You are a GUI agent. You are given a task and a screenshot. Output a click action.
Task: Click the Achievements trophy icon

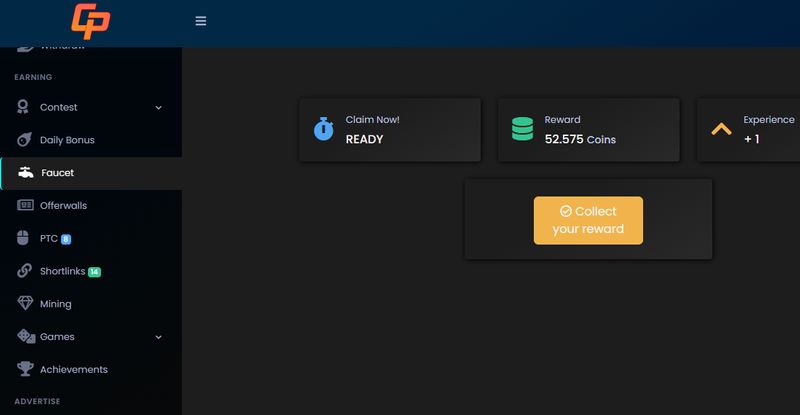(x=25, y=369)
